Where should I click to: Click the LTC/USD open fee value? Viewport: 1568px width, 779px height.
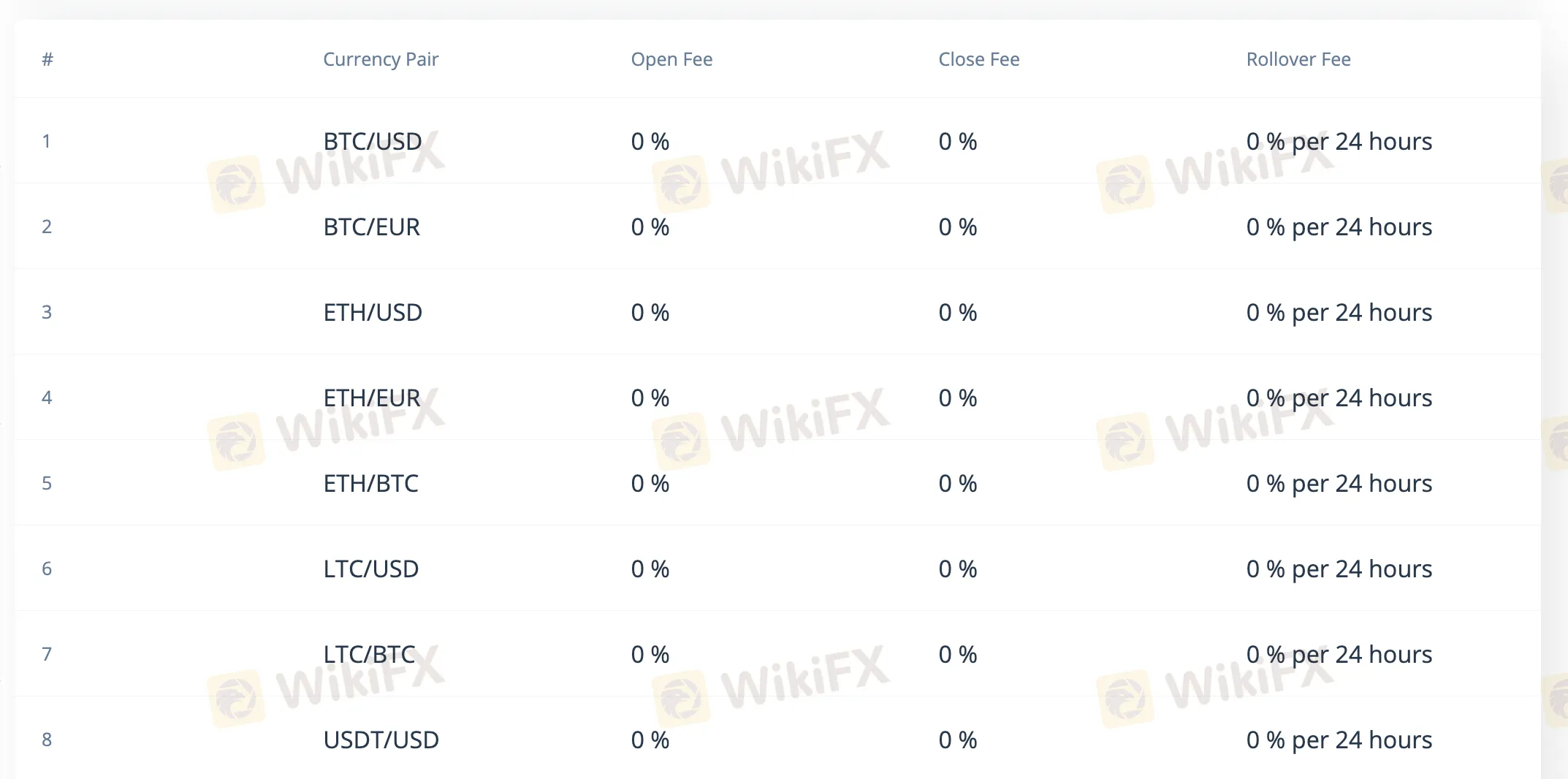pyautogui.click(x=650, y=569)
